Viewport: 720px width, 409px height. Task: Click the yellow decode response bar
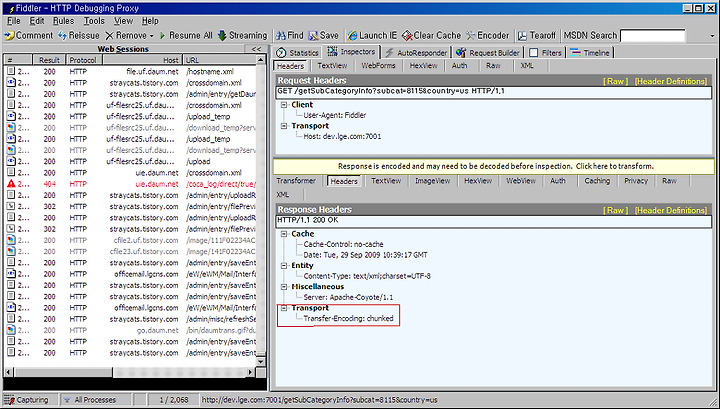point(494,166)
